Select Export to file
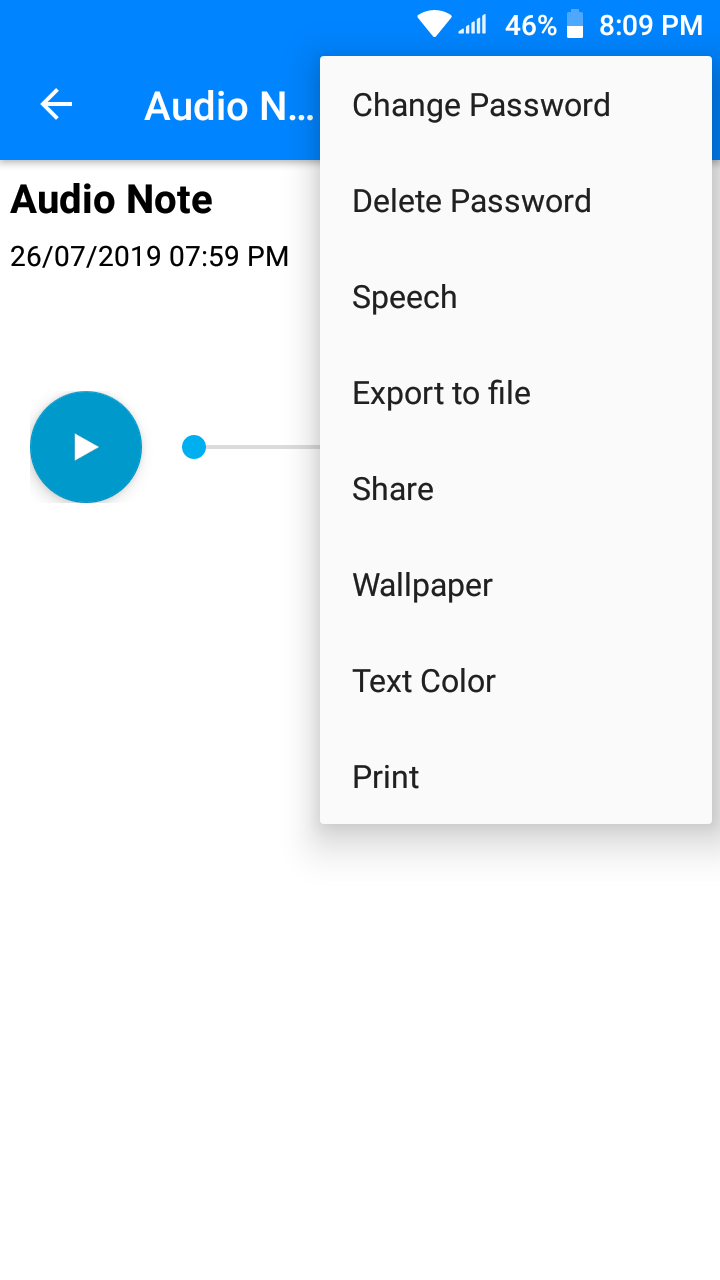The height and width of the screenshot is (1280, 720). (x=516, y=393)
